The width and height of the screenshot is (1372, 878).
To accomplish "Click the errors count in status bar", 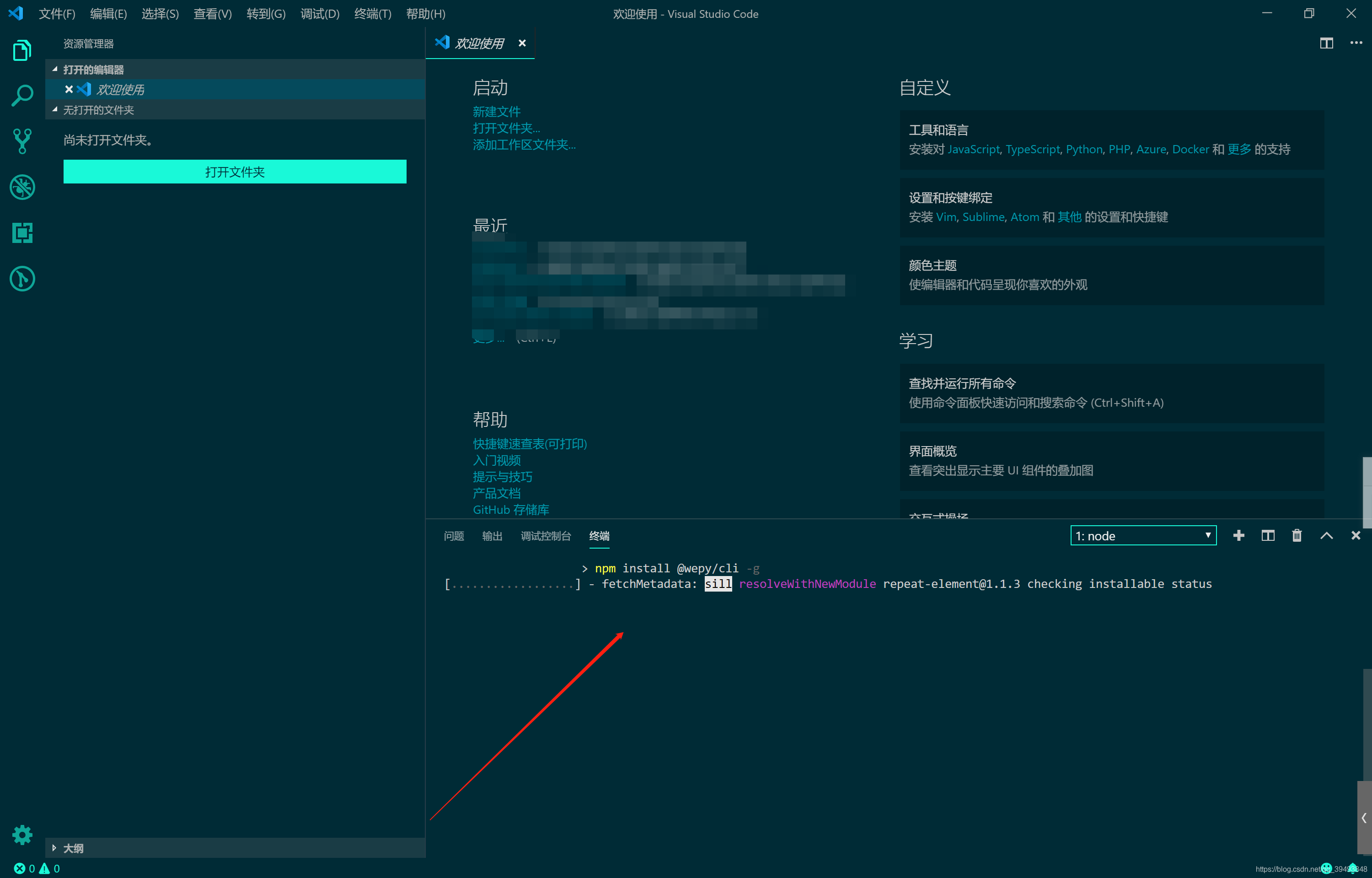I will coord(25,869).
